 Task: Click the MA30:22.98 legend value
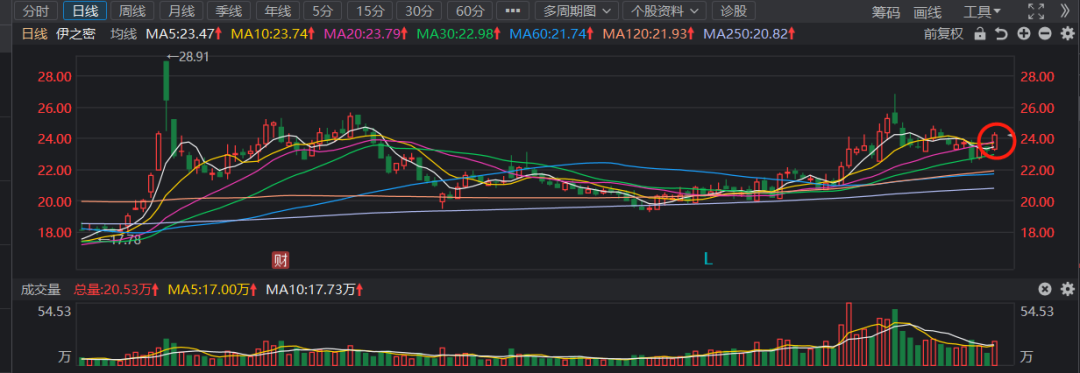tap(459, 34)
